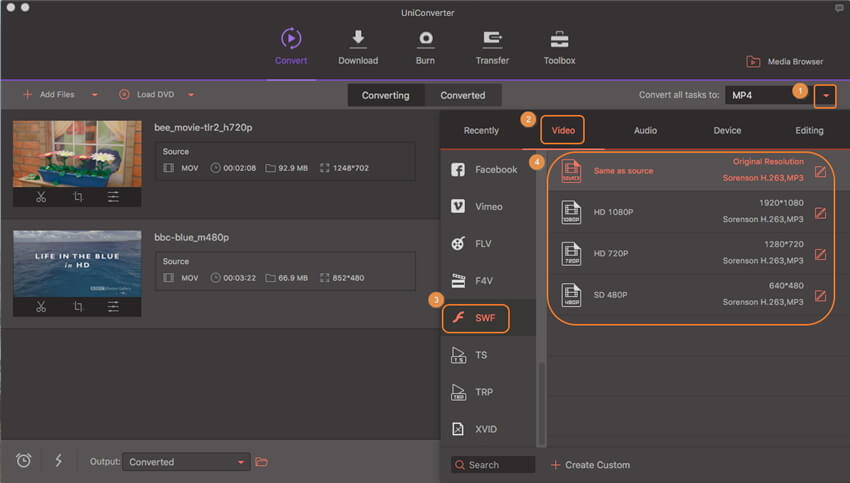Crop the bee_movie video
Screen dimensions: 850x483
coord(78,197)
